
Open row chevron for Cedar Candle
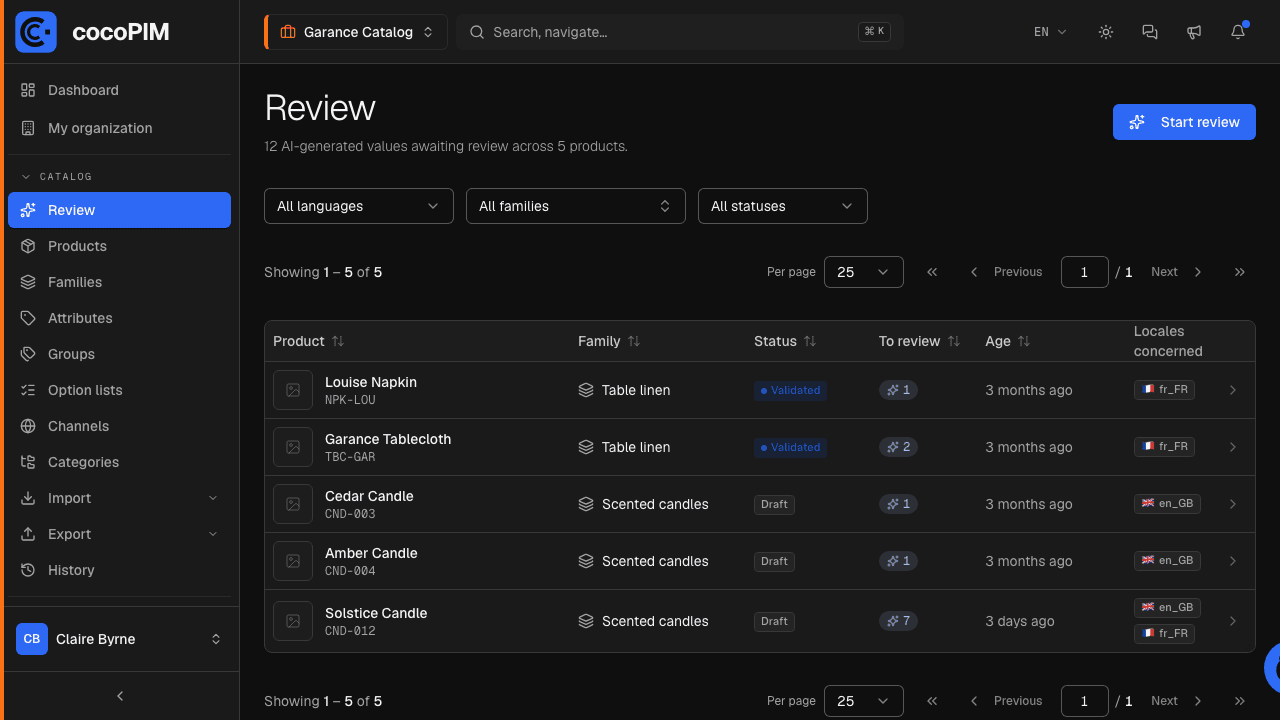1233,504
